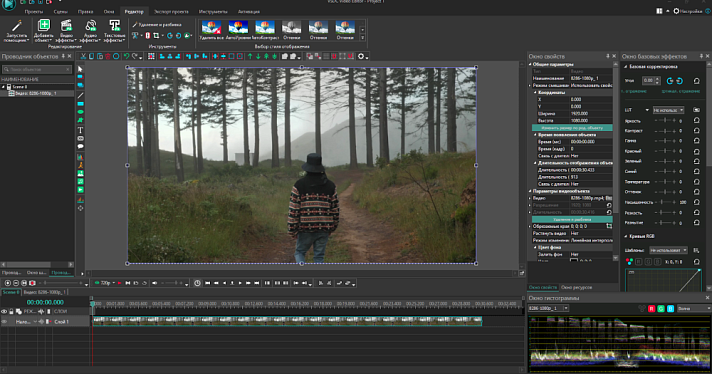Select the green rectangle shape tool
The width and height of the screenshot is (712, 374).
click(x=80, y=104)
